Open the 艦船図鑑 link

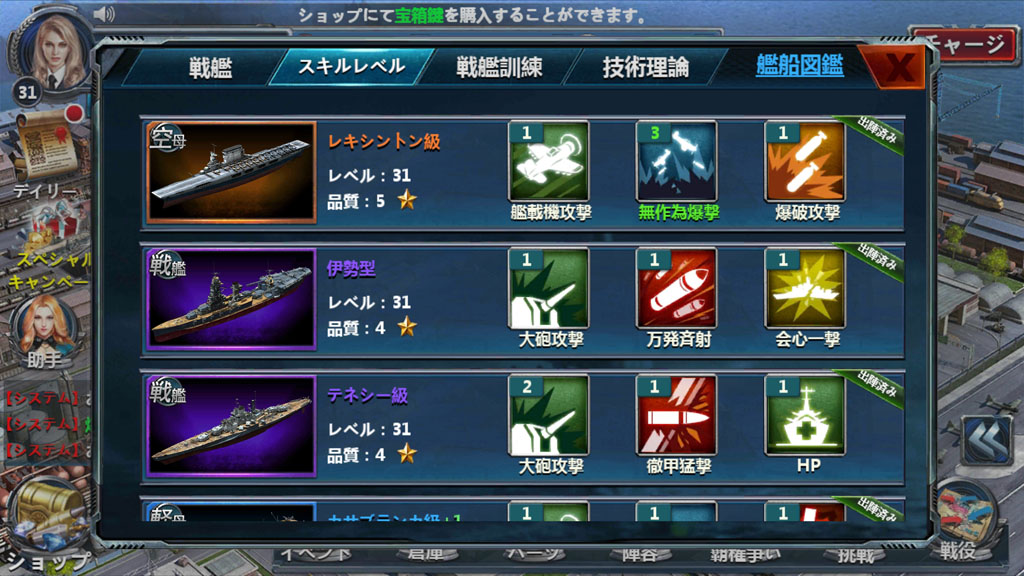799,65
